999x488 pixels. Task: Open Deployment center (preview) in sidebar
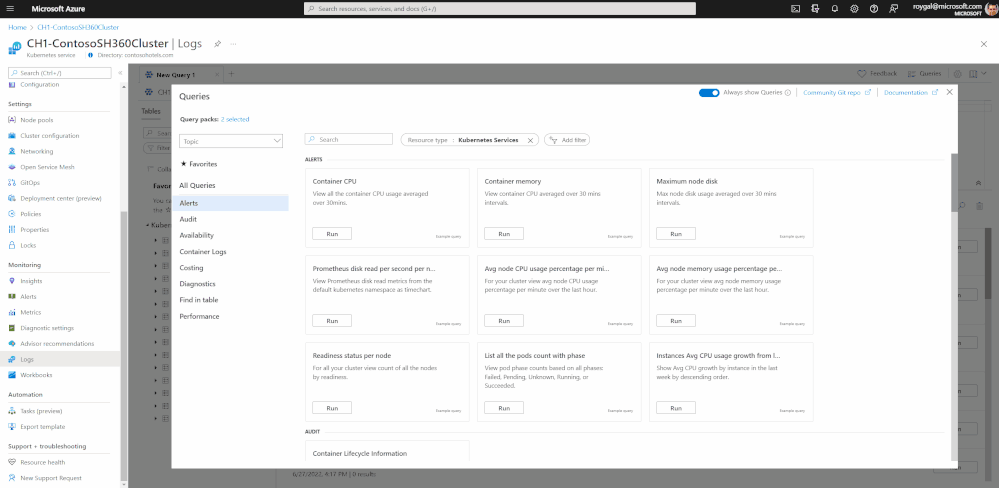tap(60, 198)
